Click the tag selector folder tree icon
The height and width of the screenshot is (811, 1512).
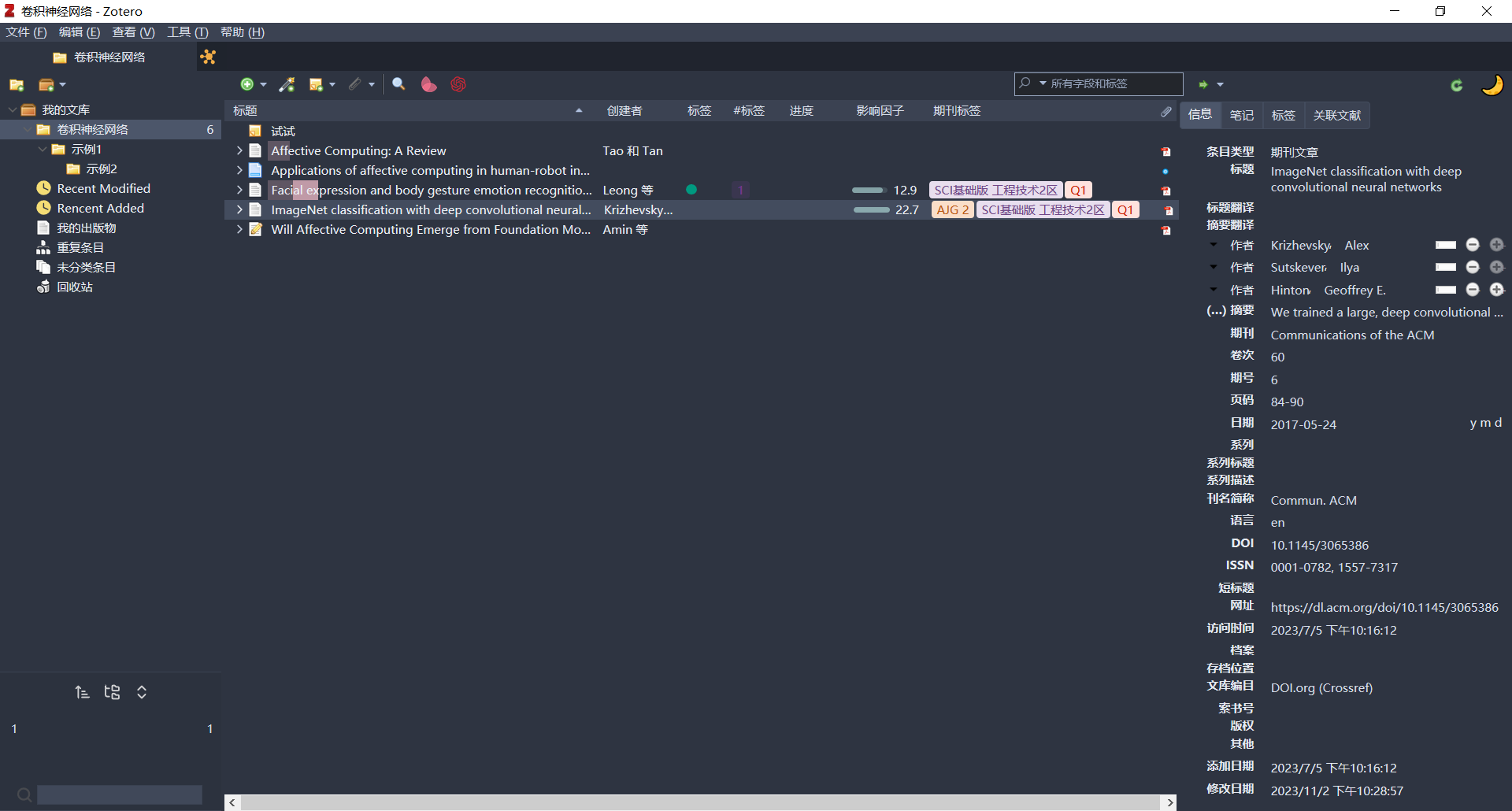point(112,692)
